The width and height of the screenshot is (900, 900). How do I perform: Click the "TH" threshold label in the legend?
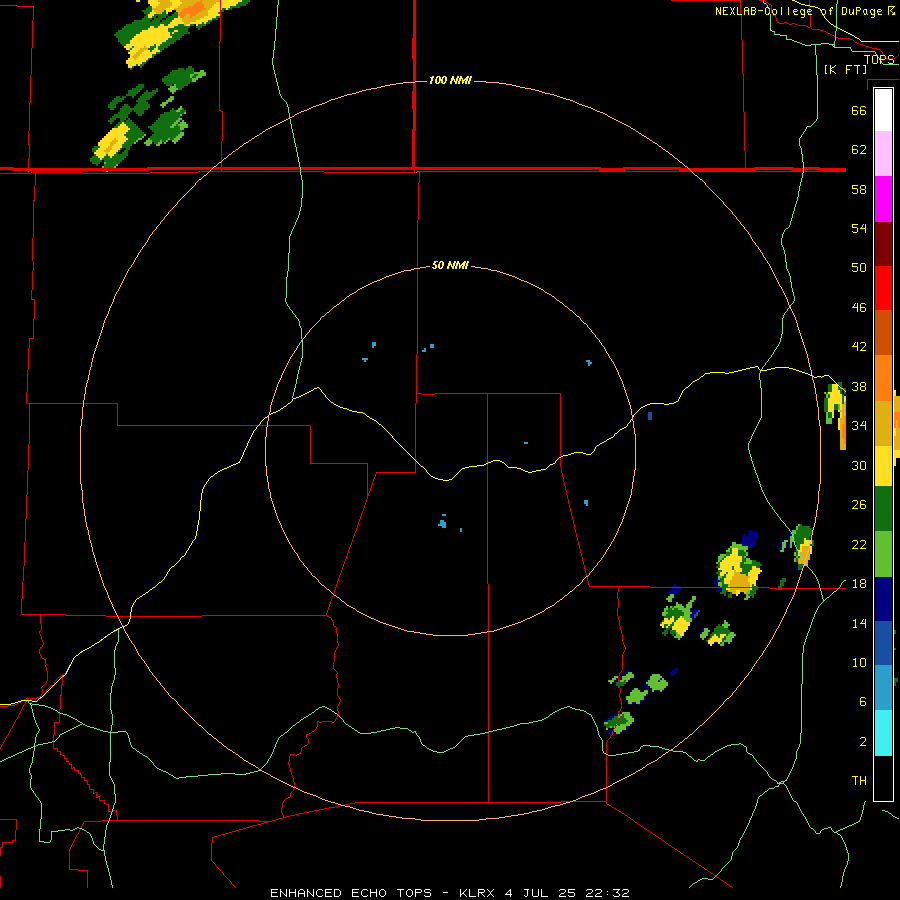click(859, 781)
